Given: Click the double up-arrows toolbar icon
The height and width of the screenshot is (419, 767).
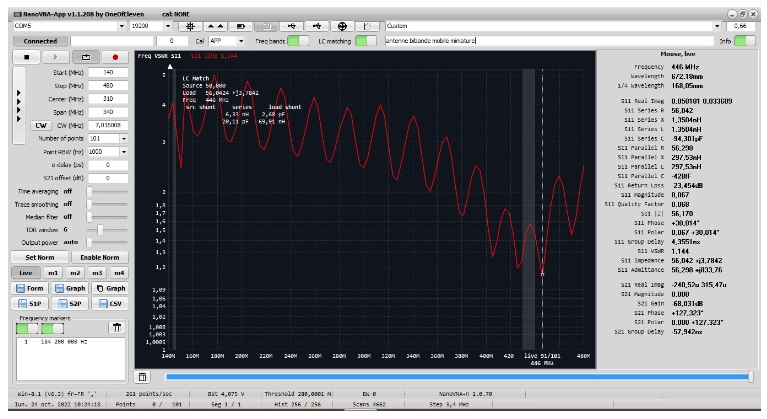Looking at the screenshot, I should pos(215,26).
